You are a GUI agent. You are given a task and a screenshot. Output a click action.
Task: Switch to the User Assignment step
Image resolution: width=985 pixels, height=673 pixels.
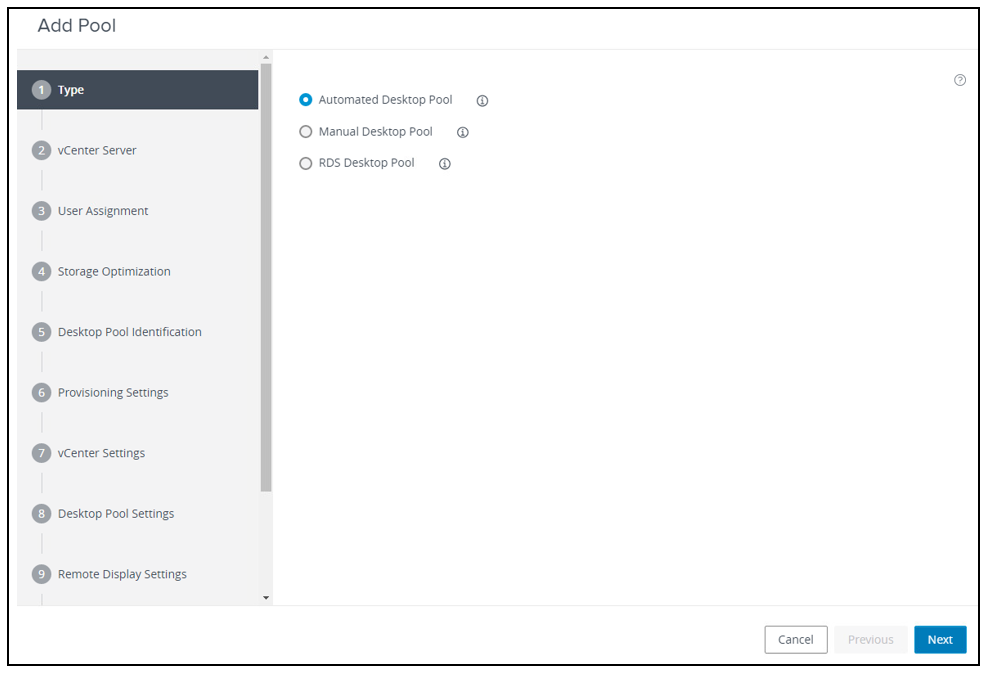tap(102, 210)
